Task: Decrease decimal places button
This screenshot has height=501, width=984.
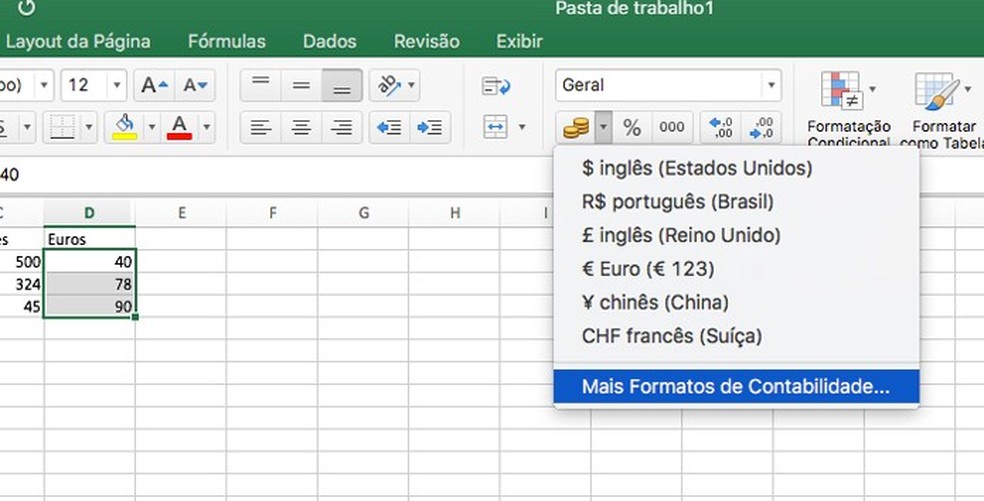Action: coord(762,127)
